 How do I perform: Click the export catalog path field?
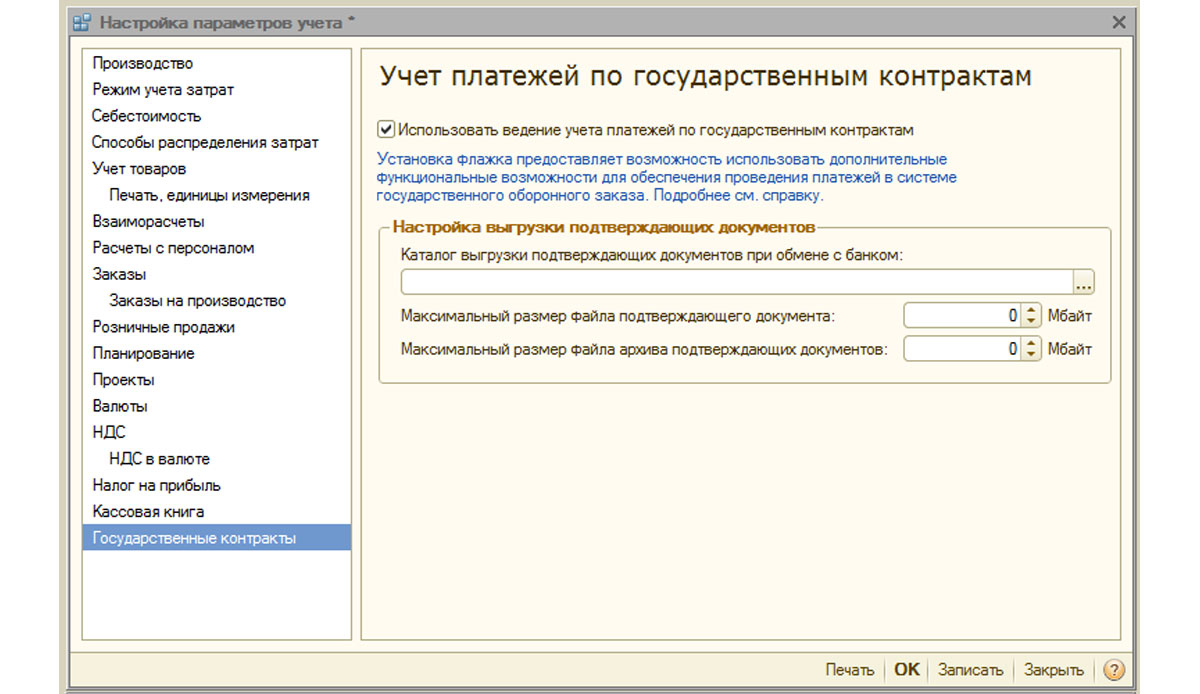737,282
